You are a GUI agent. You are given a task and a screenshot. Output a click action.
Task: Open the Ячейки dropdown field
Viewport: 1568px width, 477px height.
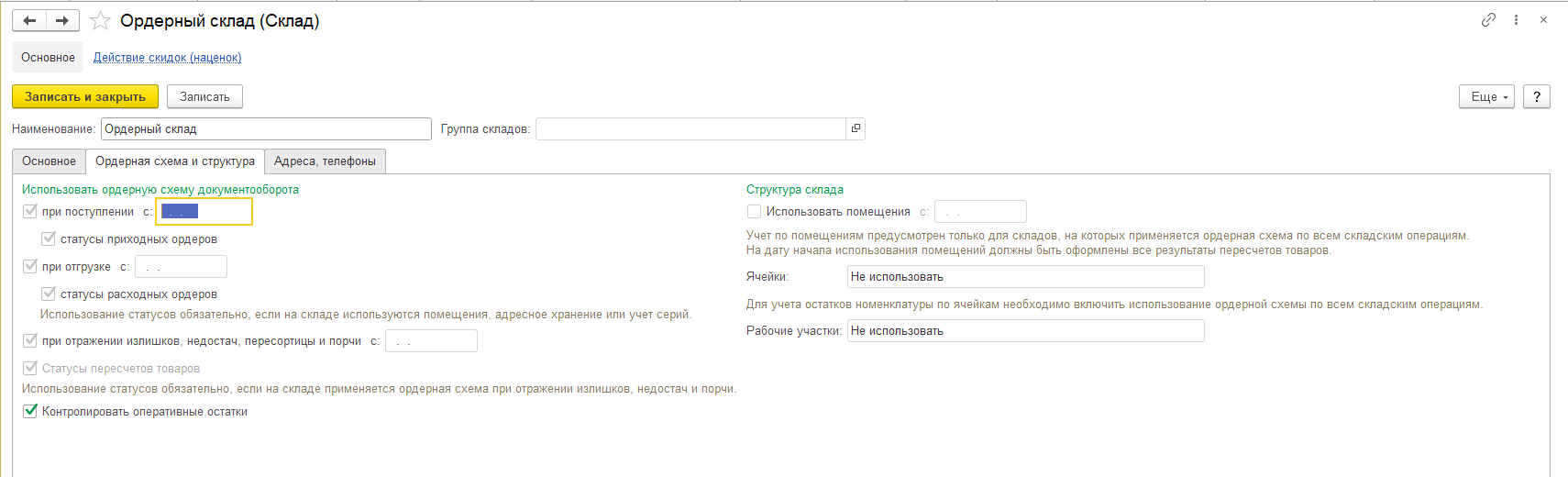[x=1025, y=277]
